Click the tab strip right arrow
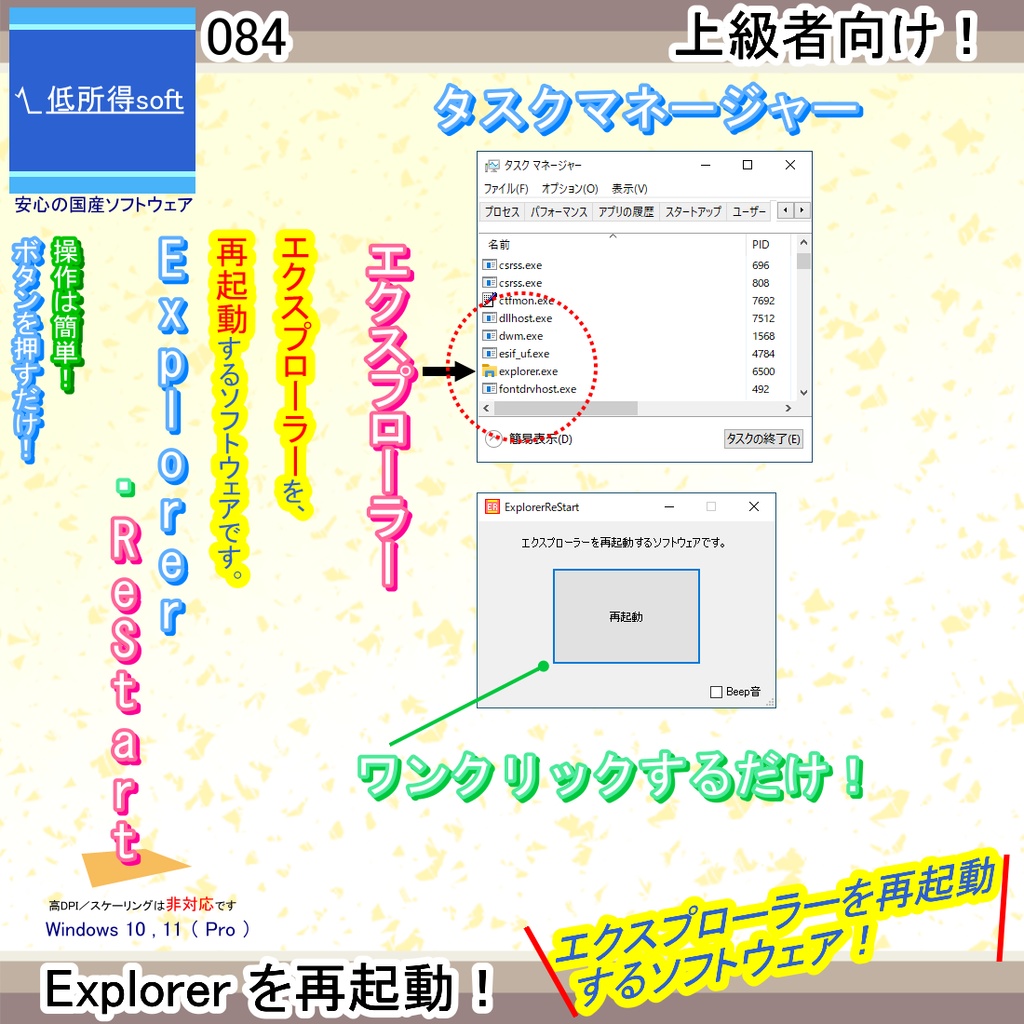 coord(802,210)
